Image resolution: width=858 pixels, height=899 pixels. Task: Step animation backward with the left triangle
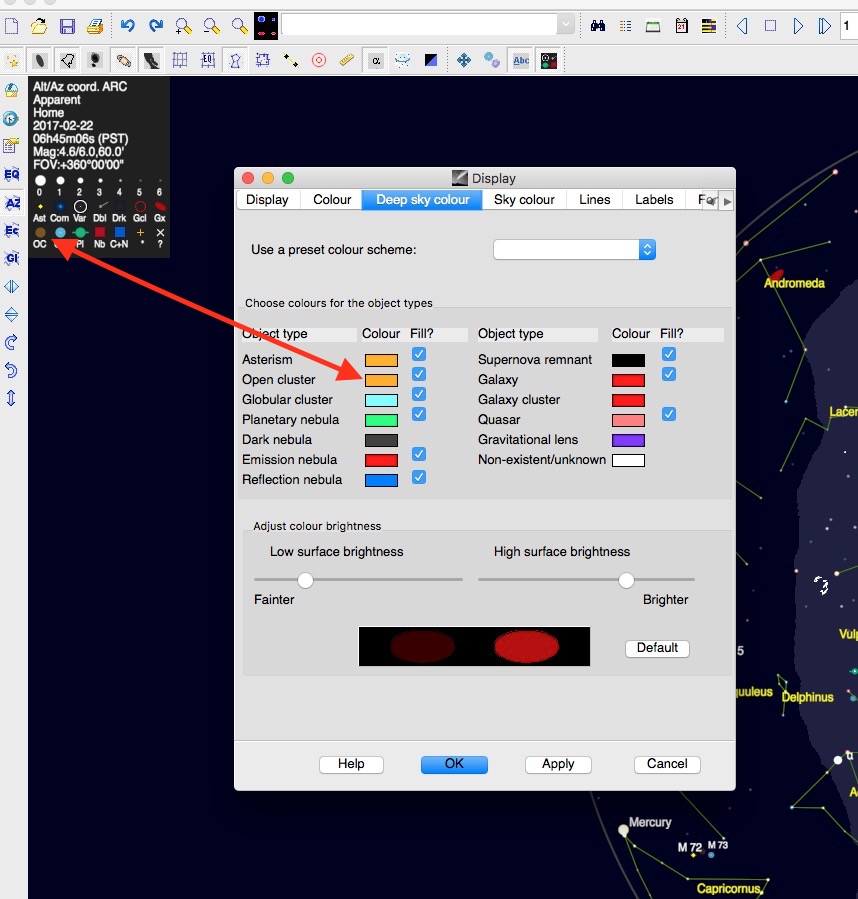pos(742,26)
